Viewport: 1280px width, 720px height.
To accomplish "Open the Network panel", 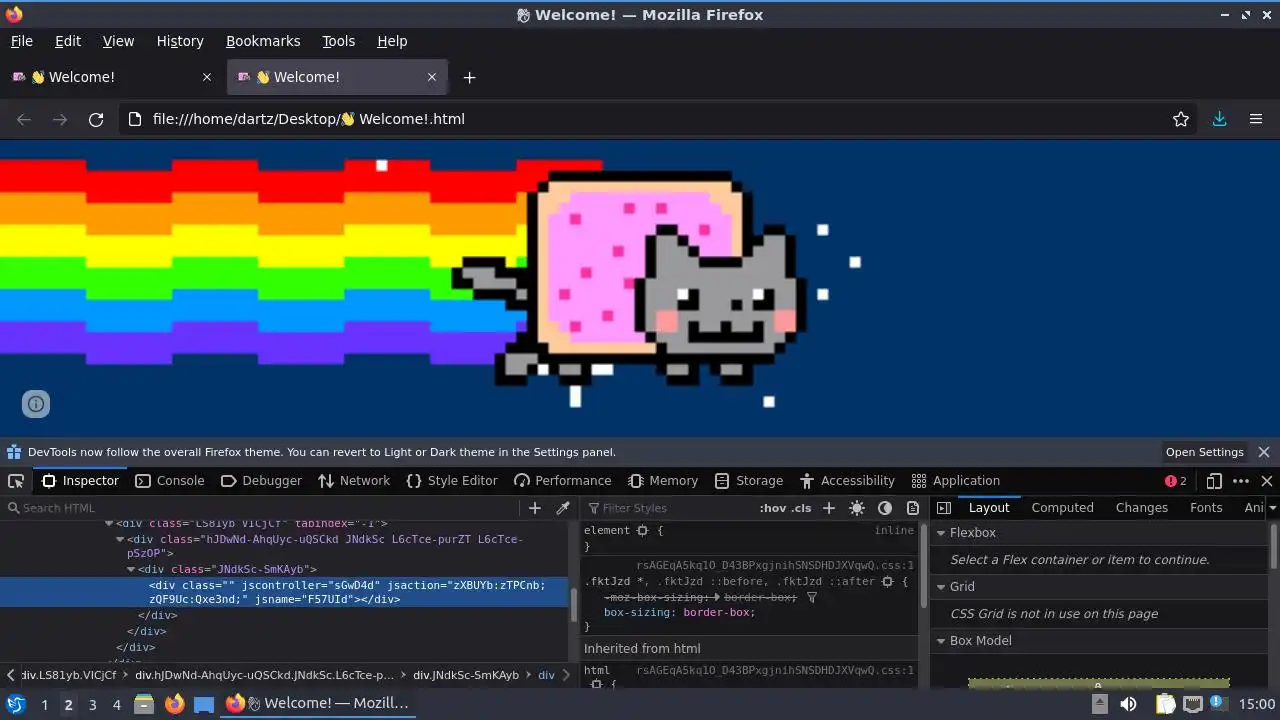I will pyautogui.click(x=354, y=481).
